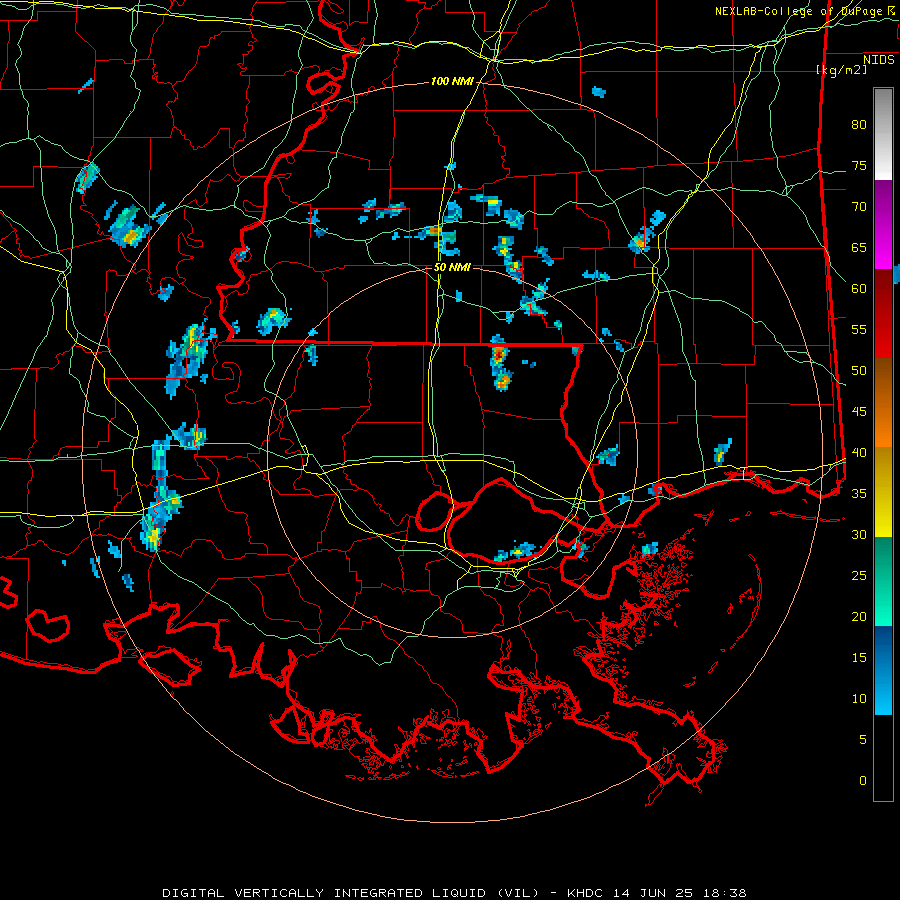Click the 45 value on the VIL scale
Screen dimensions: 900x900
click(x=859, y=412)
